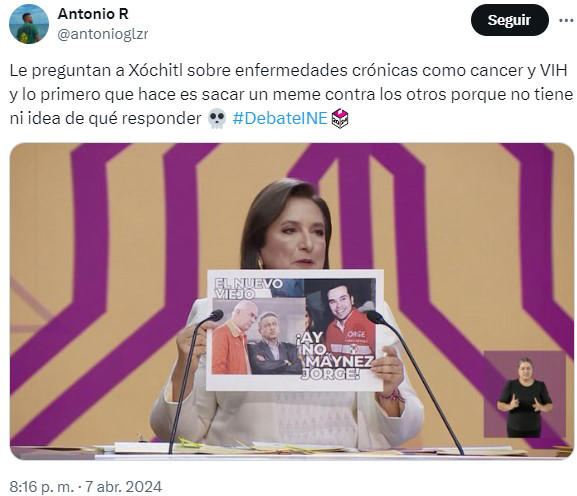Image resolution: width=577 pixels, height=496 pixels.
Task: Follow the account with Seguir button
Action: click(509, 20)
